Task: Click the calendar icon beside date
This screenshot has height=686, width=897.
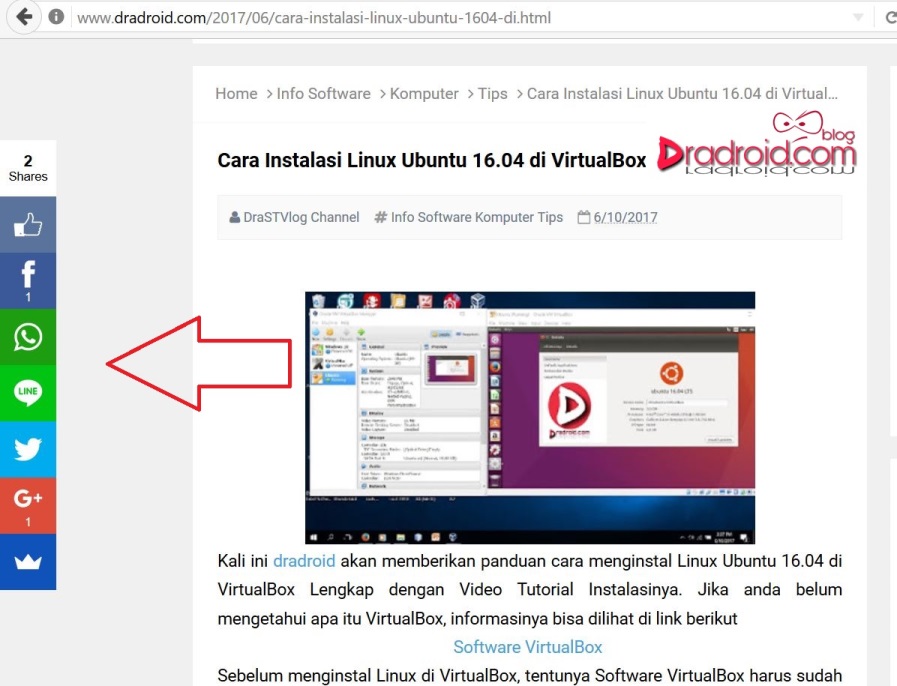Action: (x=584, y=217)
